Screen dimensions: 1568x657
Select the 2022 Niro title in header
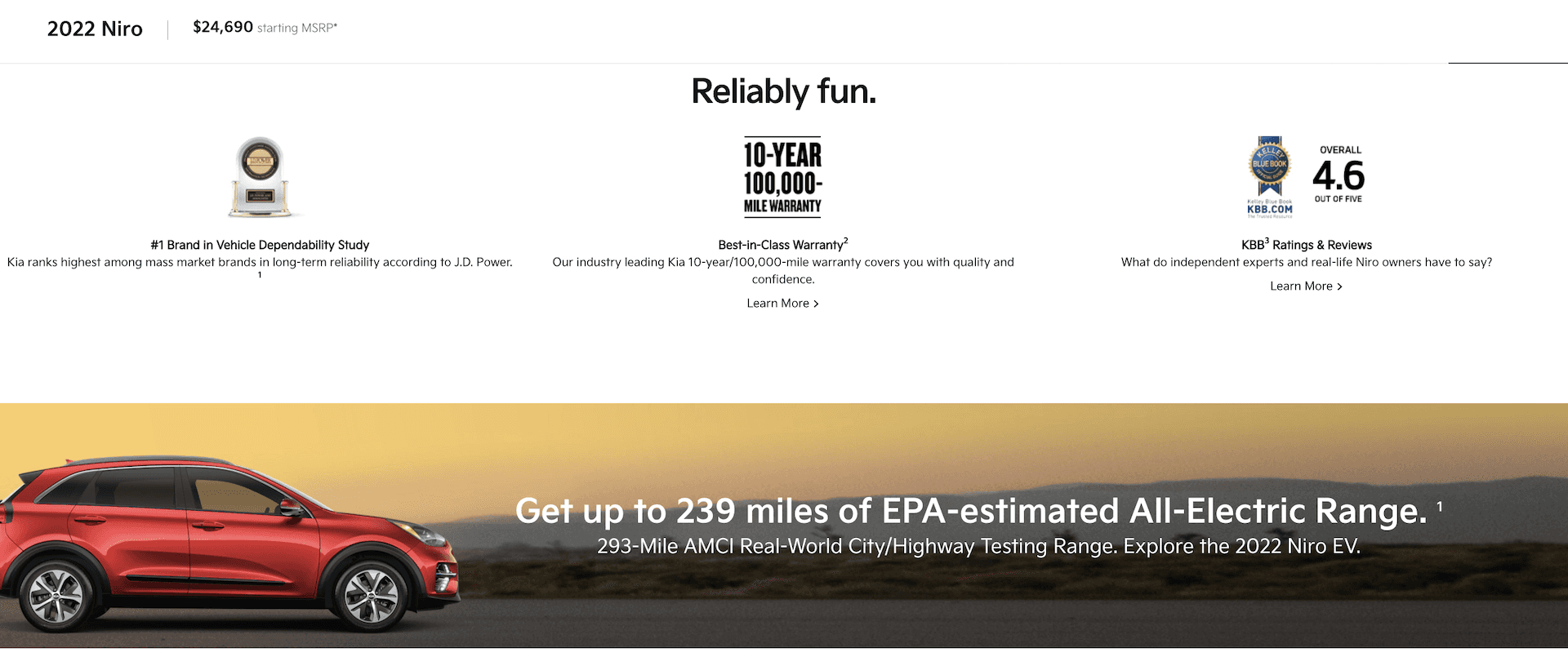pyautogui.click(x=95, y=29)
